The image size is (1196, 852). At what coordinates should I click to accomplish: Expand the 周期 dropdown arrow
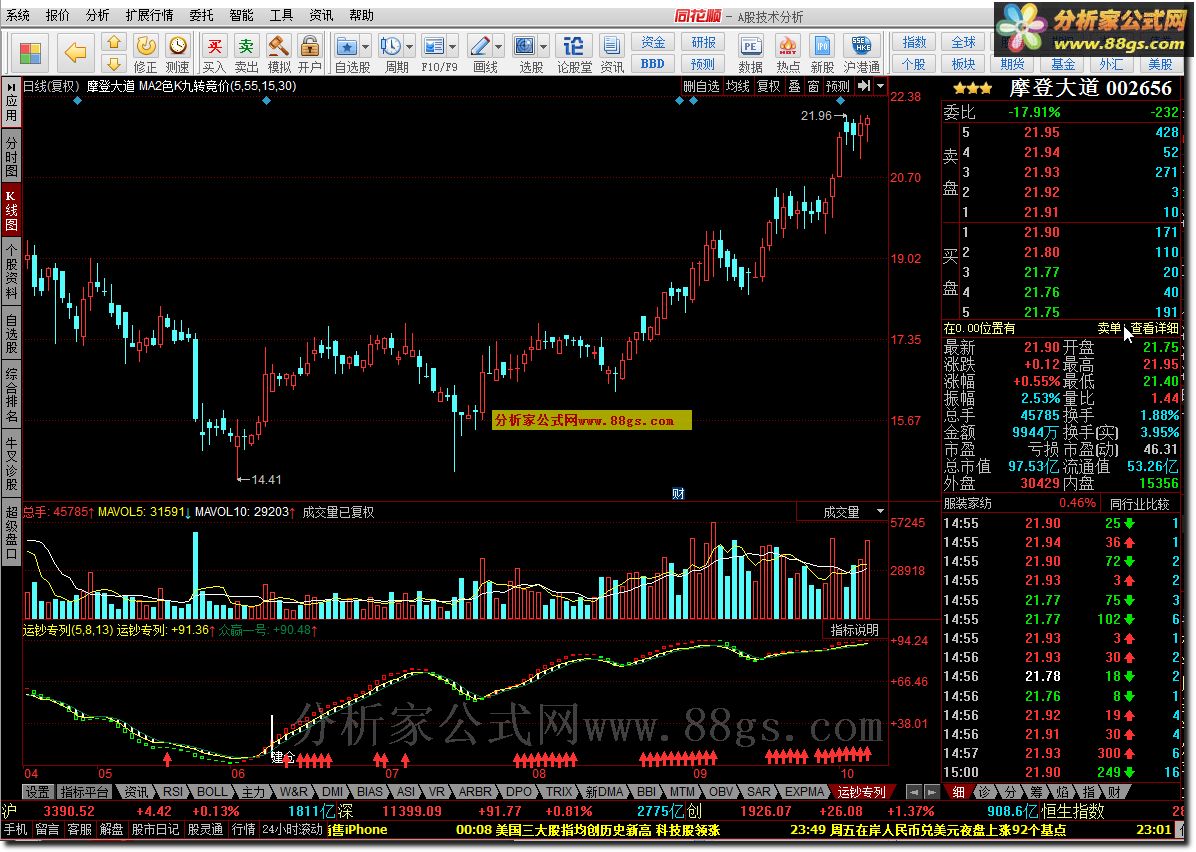410,47
